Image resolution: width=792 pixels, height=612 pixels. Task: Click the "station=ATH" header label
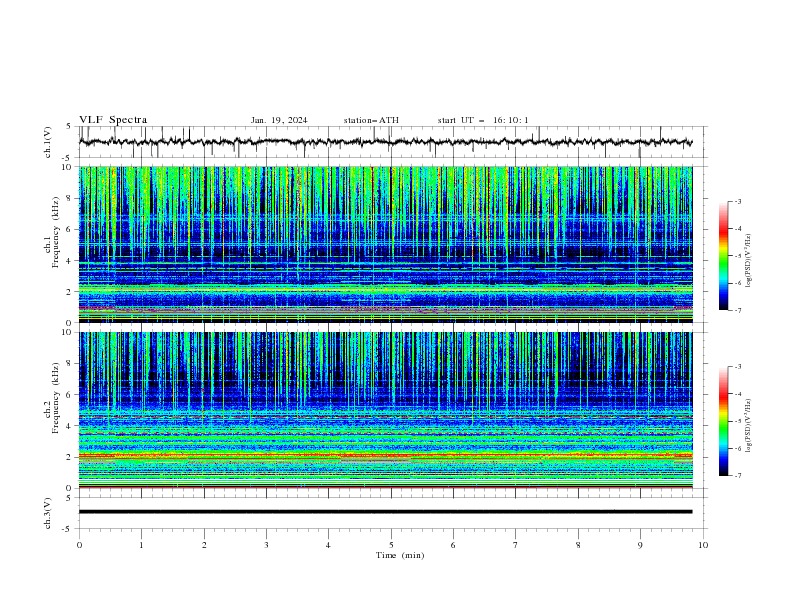(371, 120)
